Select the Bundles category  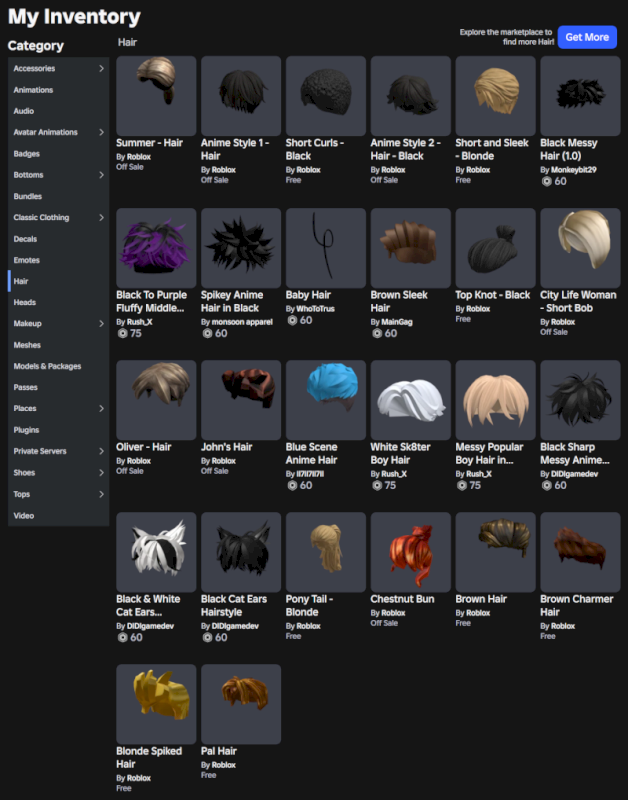click(x=28, y=196)
